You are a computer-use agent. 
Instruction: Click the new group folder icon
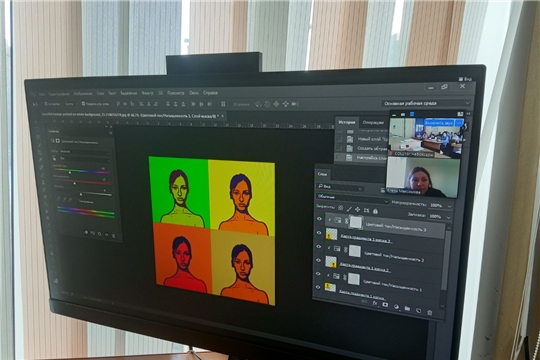407,308
